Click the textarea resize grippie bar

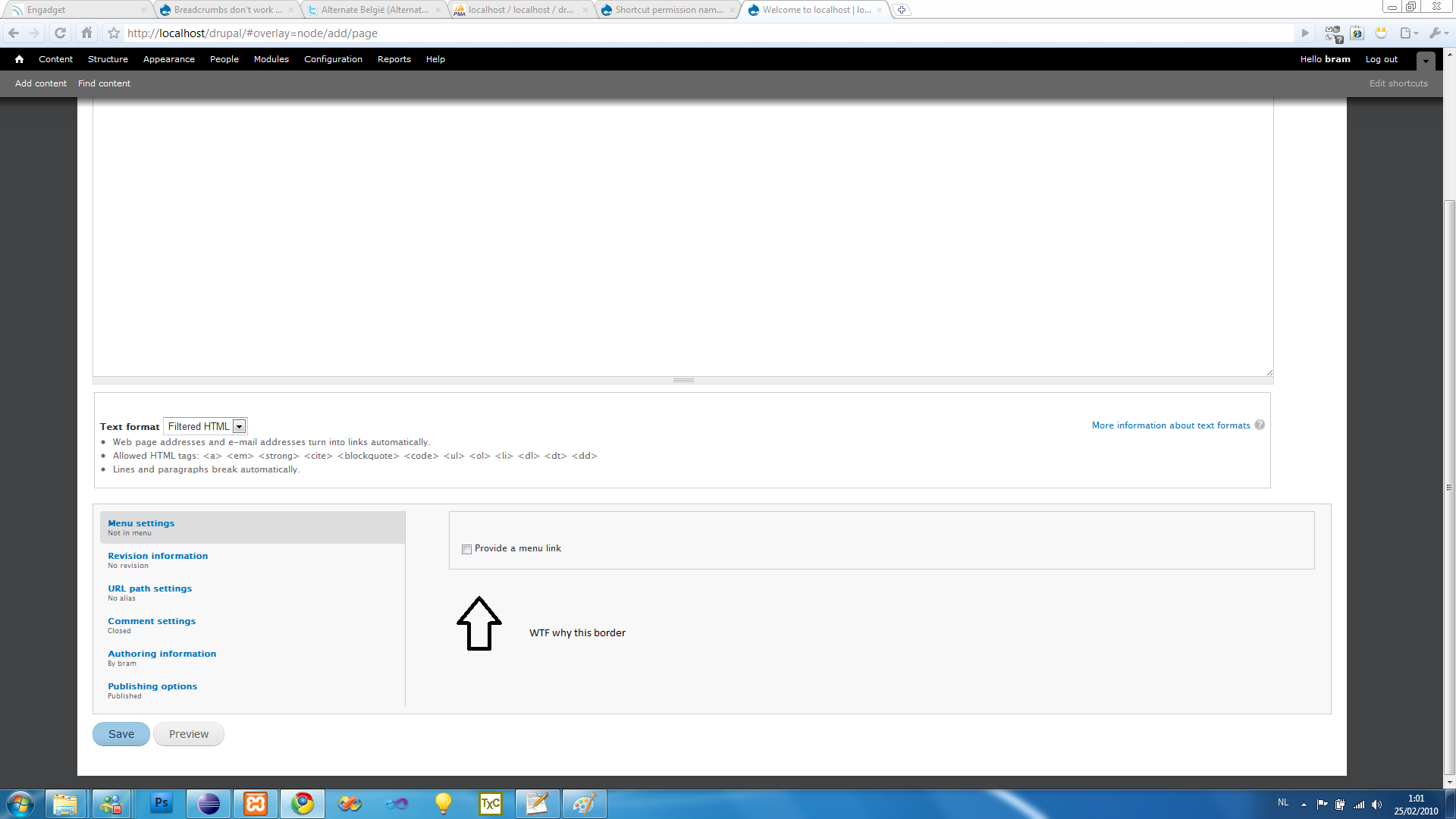(682, 380)
